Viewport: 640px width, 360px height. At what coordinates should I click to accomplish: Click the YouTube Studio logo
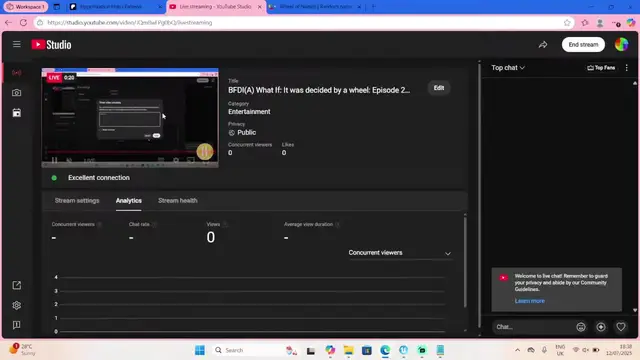click(51, 44)
